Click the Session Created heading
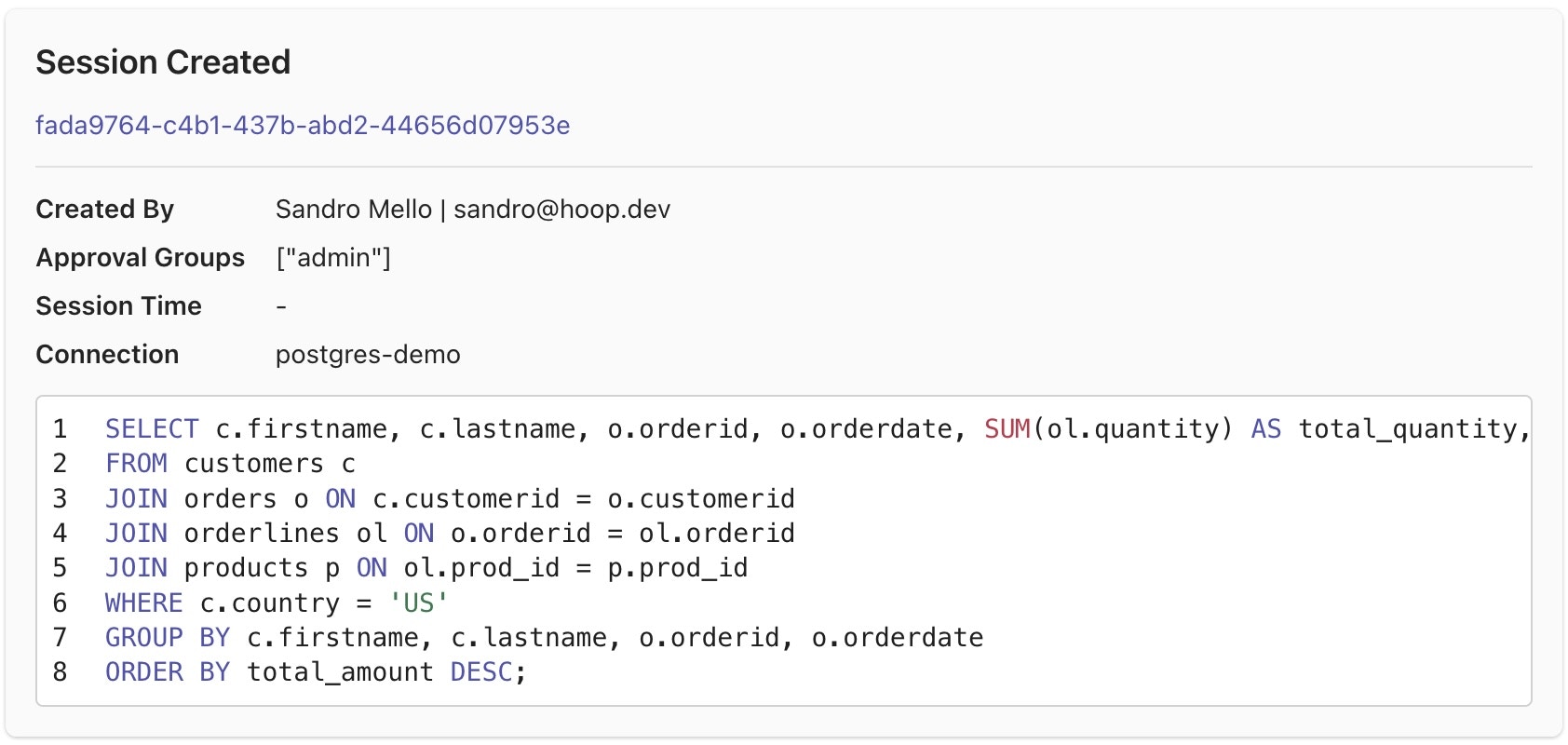This screenshot has height=745, width=1568. [x=163, y=62]
